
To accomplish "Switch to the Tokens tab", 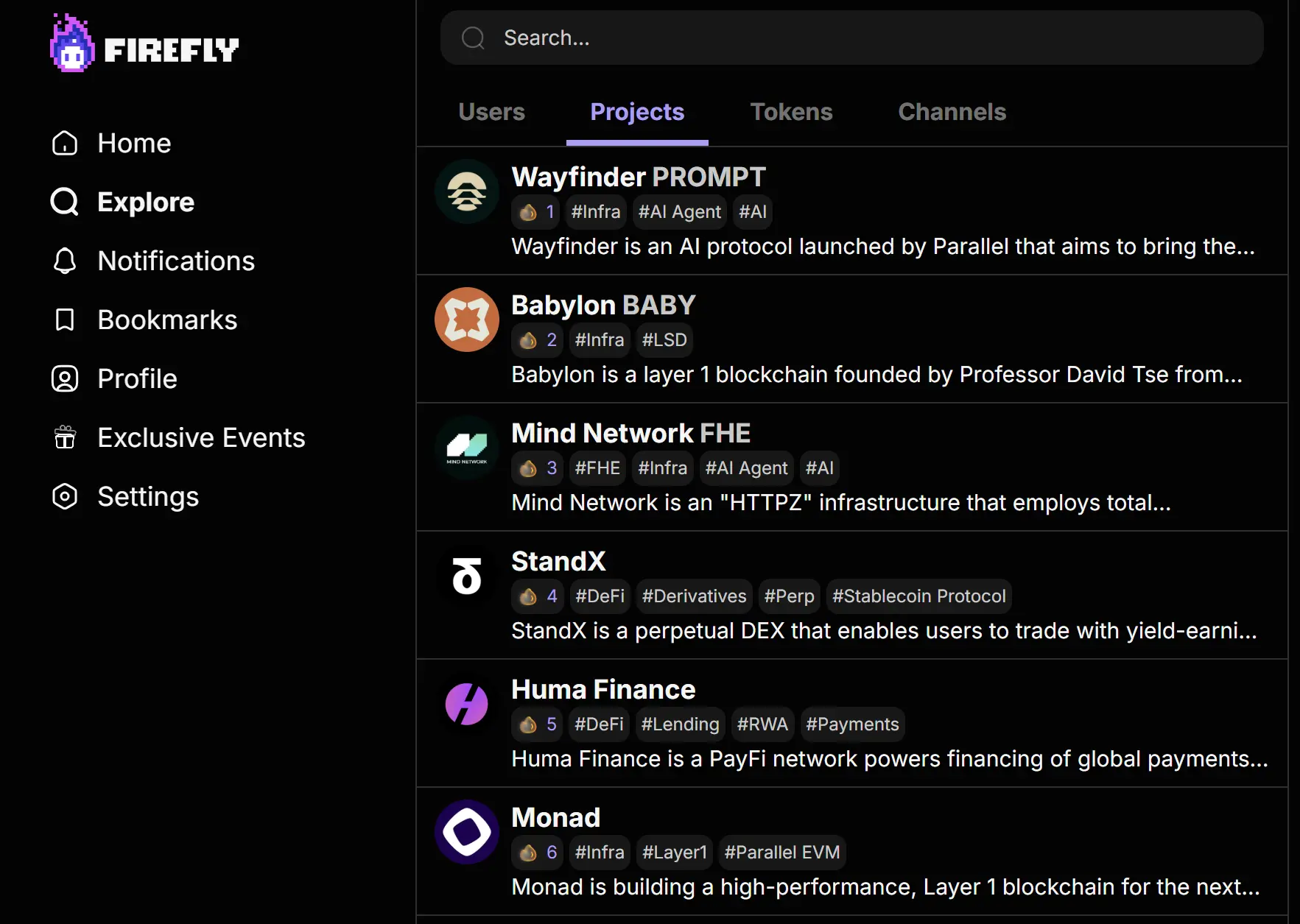I will (x=791, y=112).
